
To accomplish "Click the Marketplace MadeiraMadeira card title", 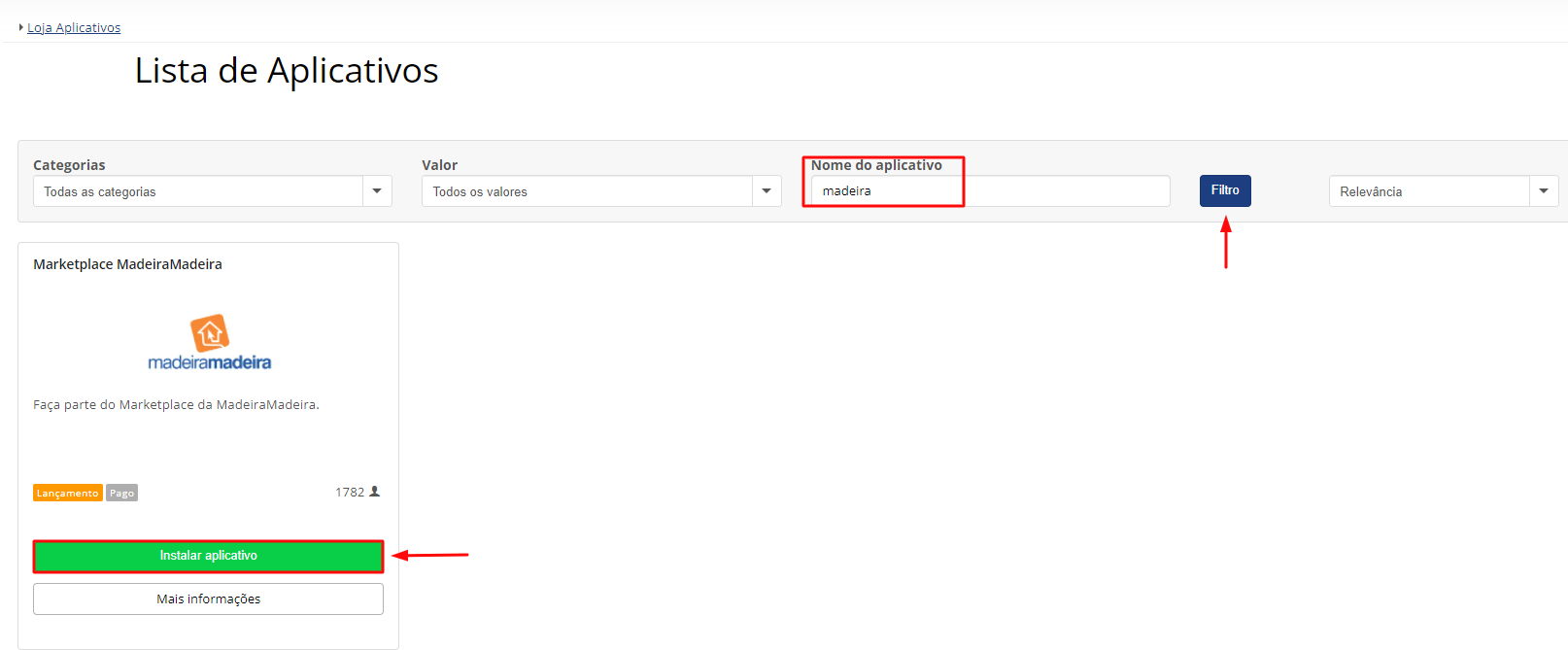I will (x=127, y=264).
